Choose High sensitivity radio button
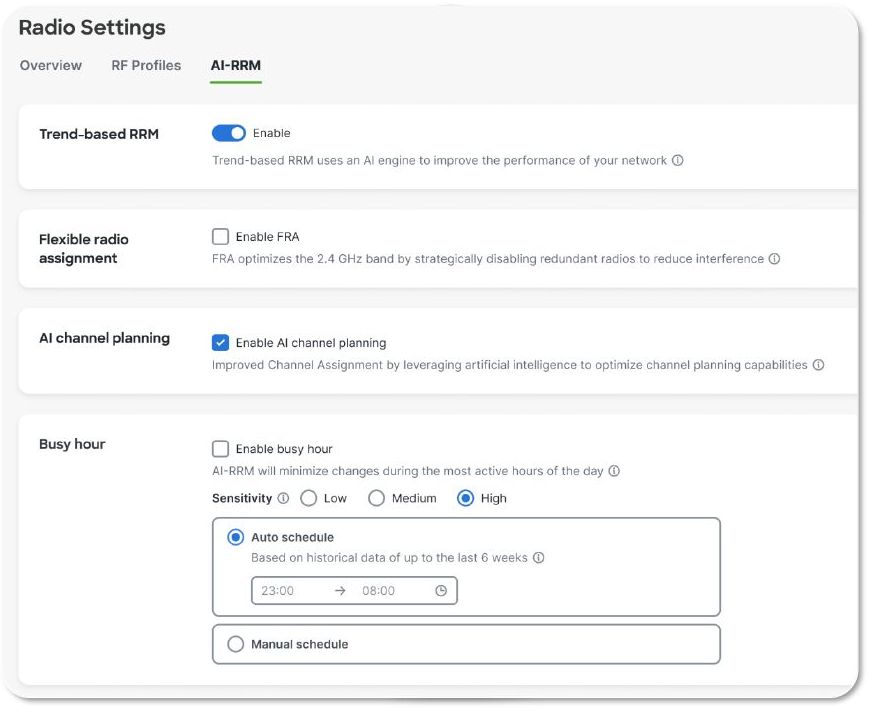This screenshot has height=716, width=872. [465, 498]
